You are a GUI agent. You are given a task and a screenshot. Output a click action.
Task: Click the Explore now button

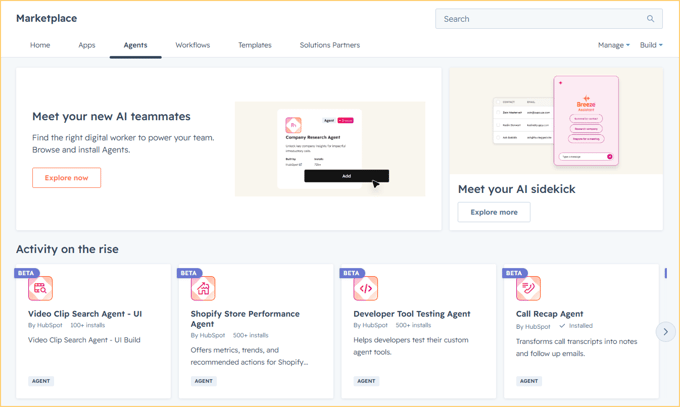coord(66,178)
